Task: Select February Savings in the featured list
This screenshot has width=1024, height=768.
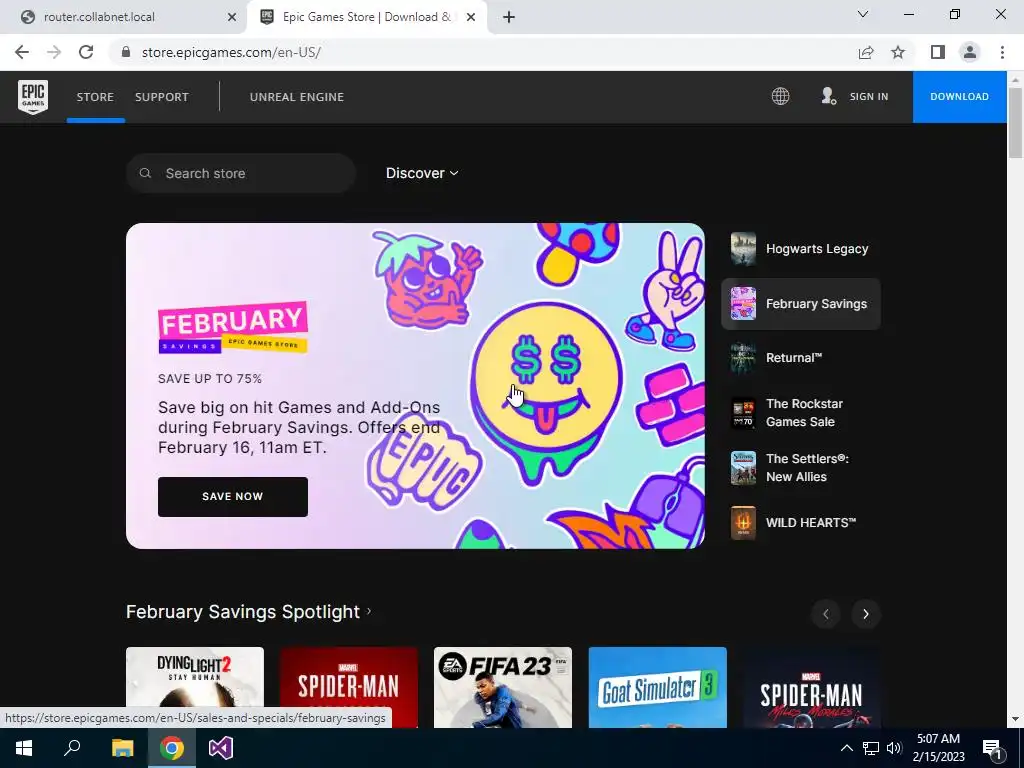Action: [x=801, y=304]
